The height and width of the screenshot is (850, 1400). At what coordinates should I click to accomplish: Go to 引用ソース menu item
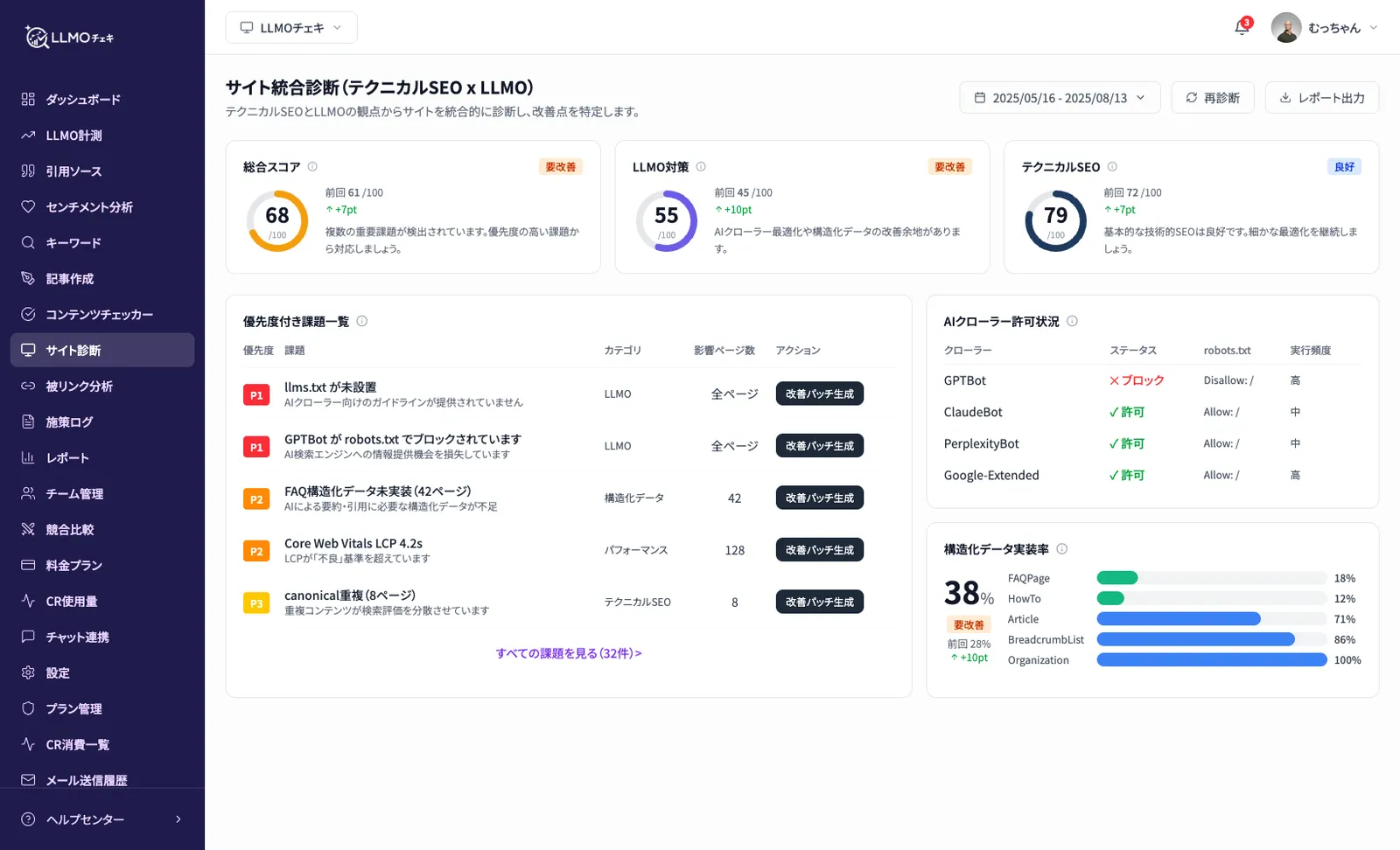tap(102, 171)
